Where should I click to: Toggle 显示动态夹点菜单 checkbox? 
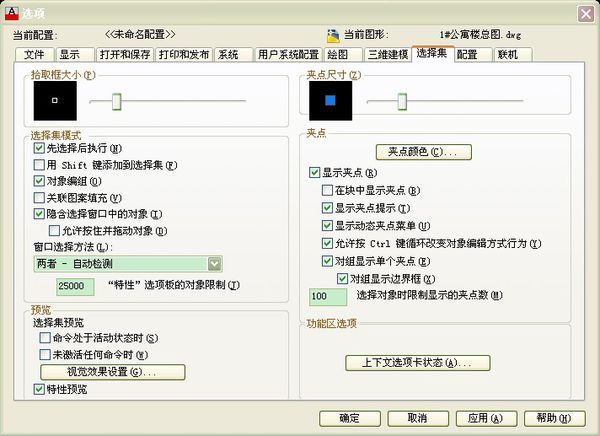[x=327, y=225]
